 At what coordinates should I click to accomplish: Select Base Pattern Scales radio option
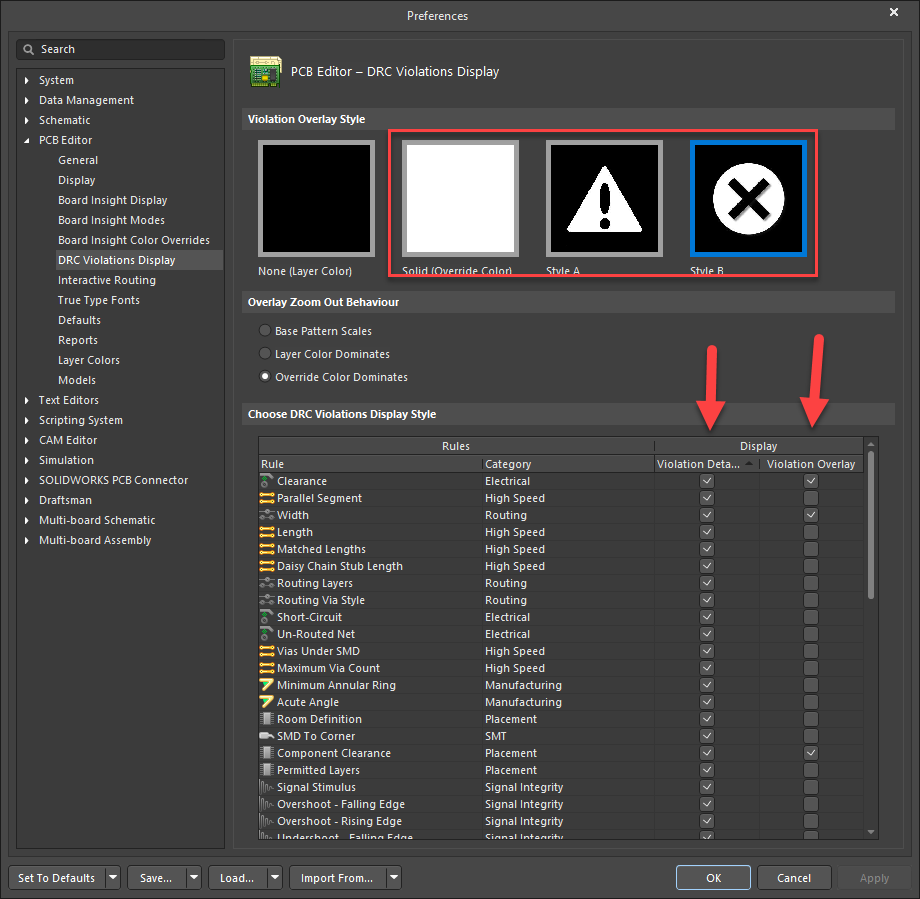[x=265, y=331]
